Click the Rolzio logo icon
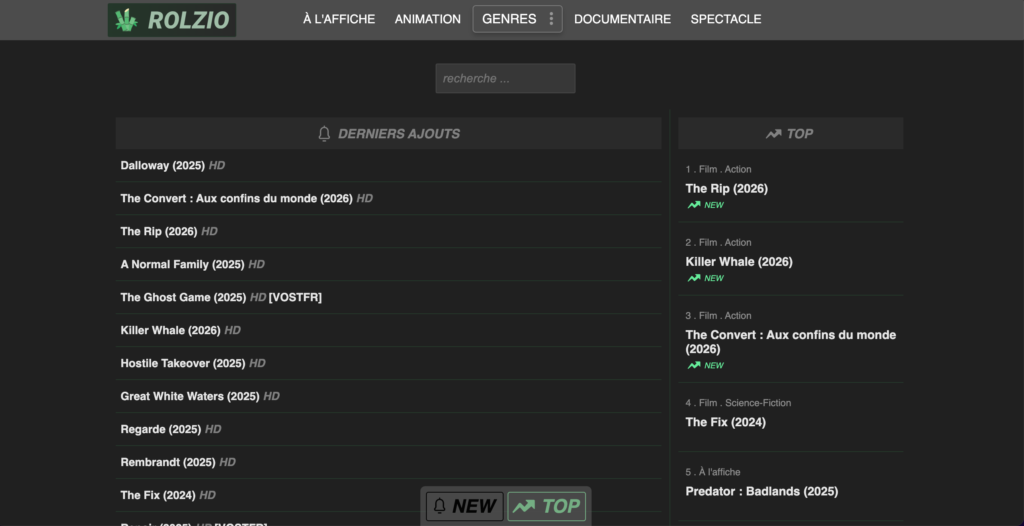 [x=126, y=20]
